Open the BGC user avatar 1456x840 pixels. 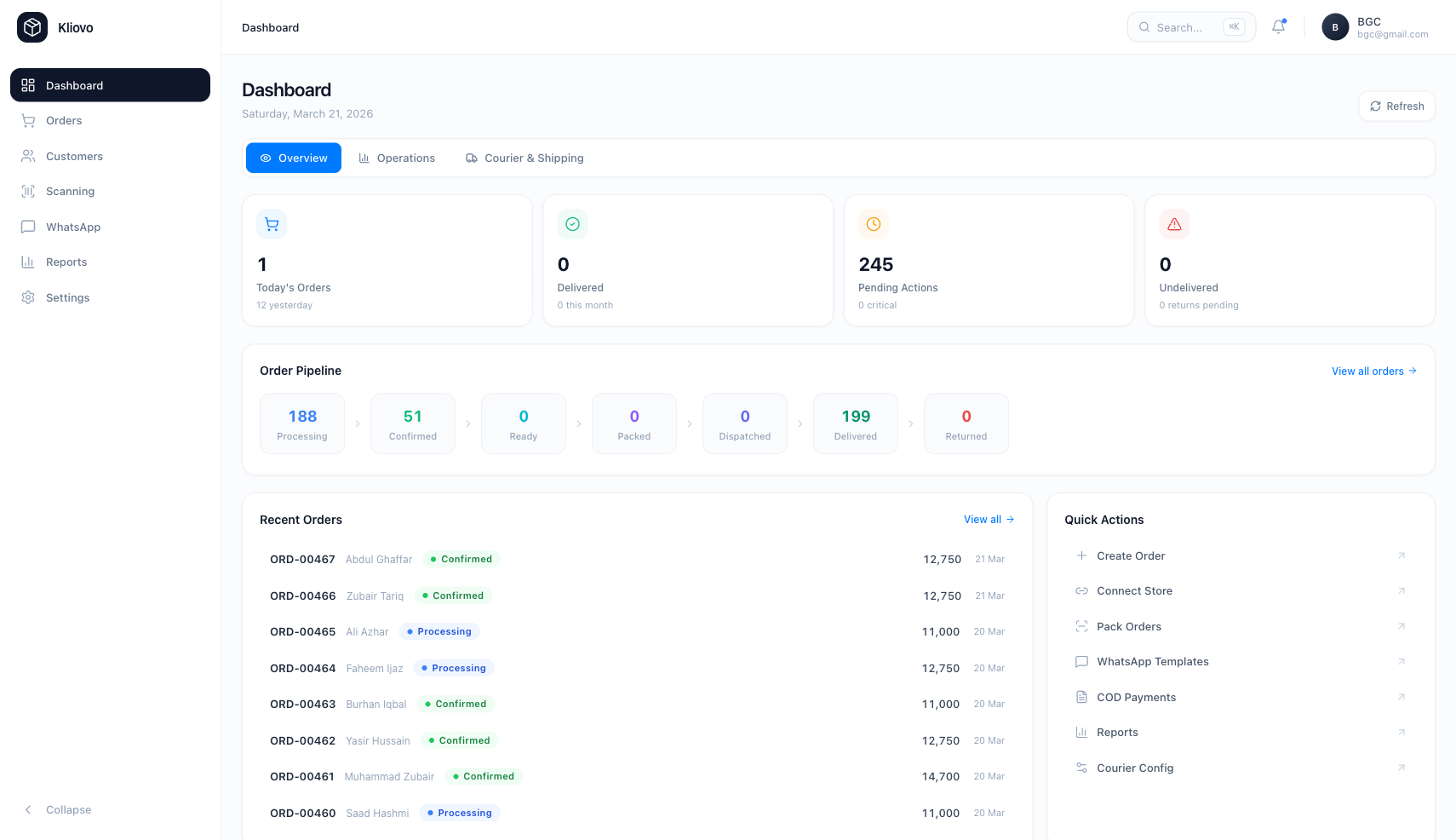(1334, 27)
